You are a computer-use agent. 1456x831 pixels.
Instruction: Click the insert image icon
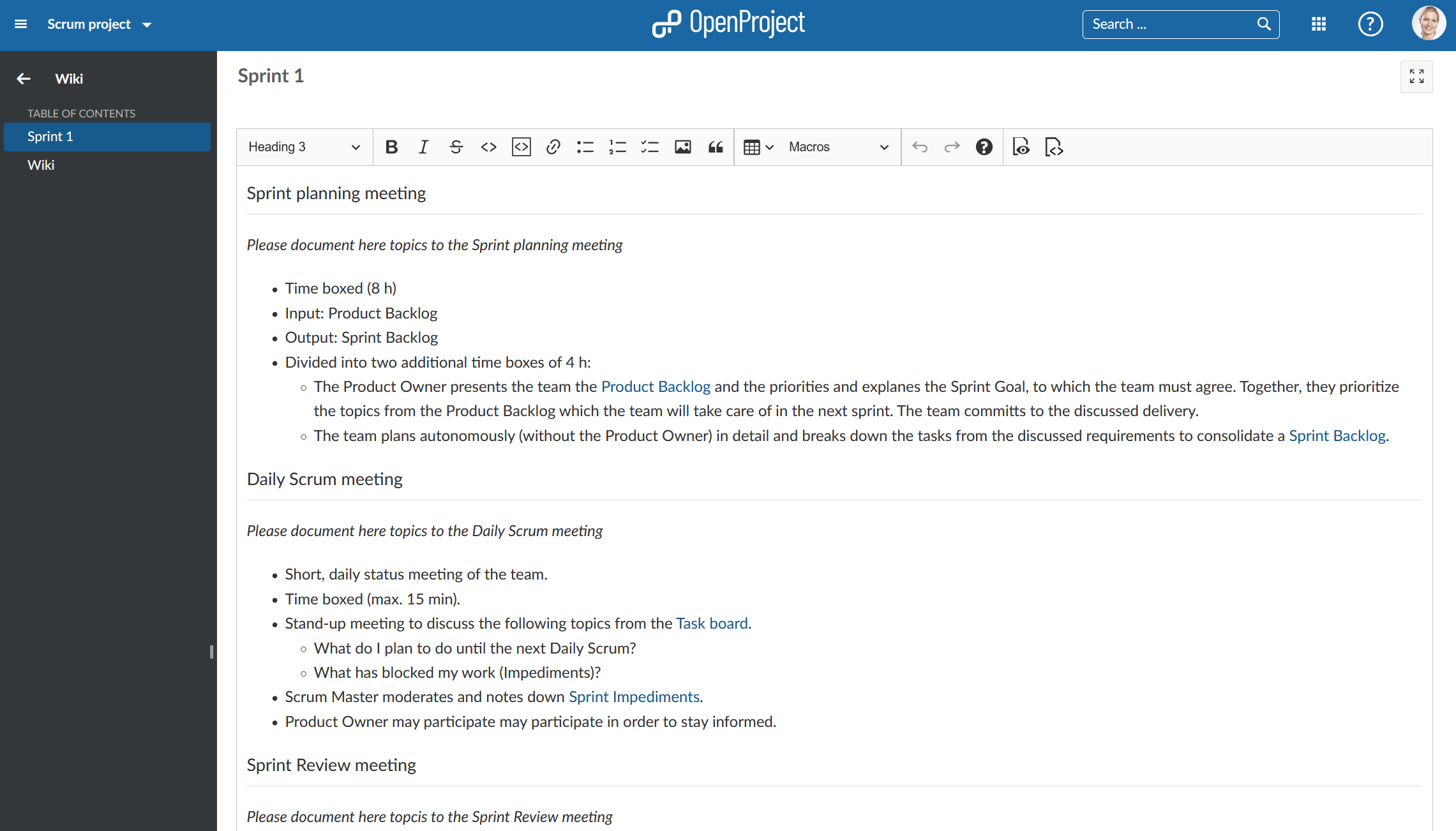[683, 147]
